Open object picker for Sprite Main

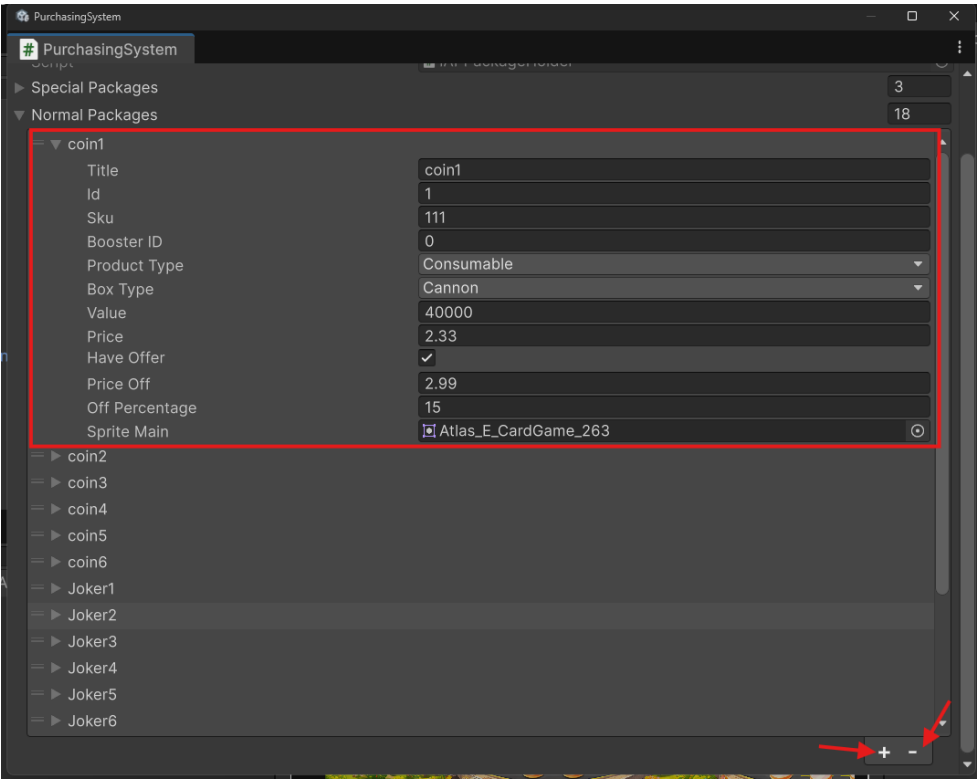[917, 431]
